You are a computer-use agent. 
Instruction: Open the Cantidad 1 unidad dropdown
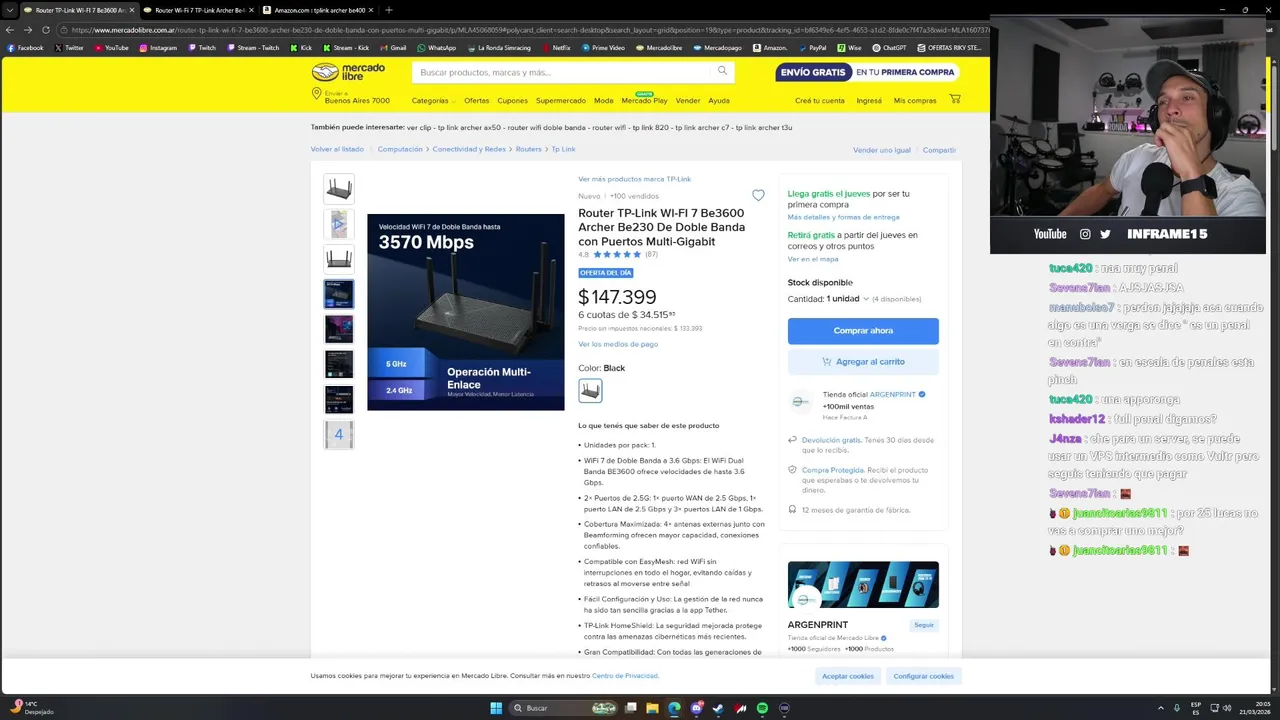point(848,298)
